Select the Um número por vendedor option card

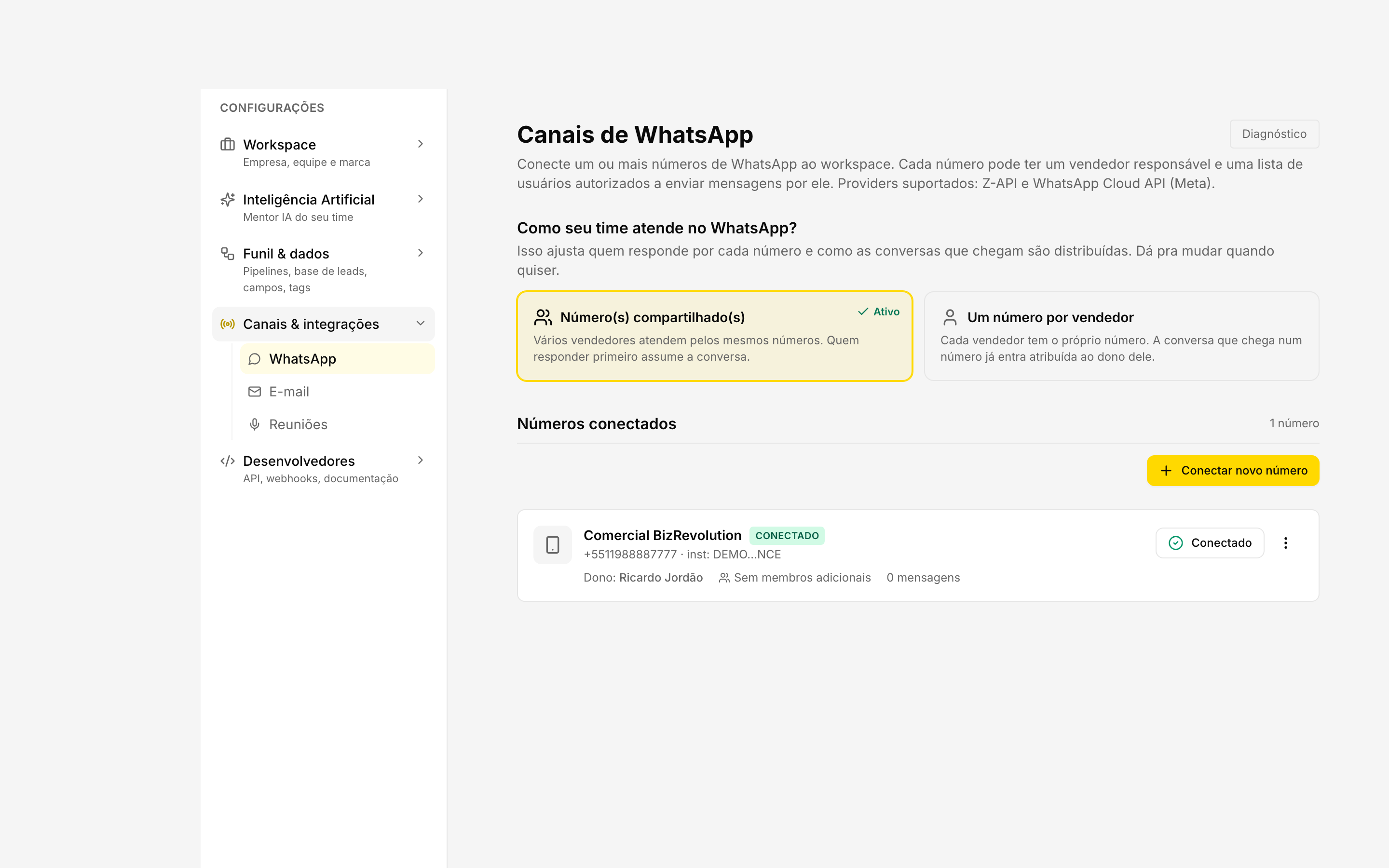(x=1121, y=337)
